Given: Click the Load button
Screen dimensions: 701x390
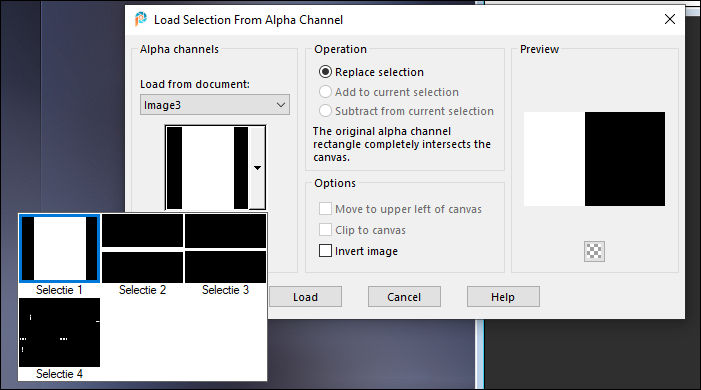Looking at the screenshot, I should pyautogui.click(x=305, y=297).
